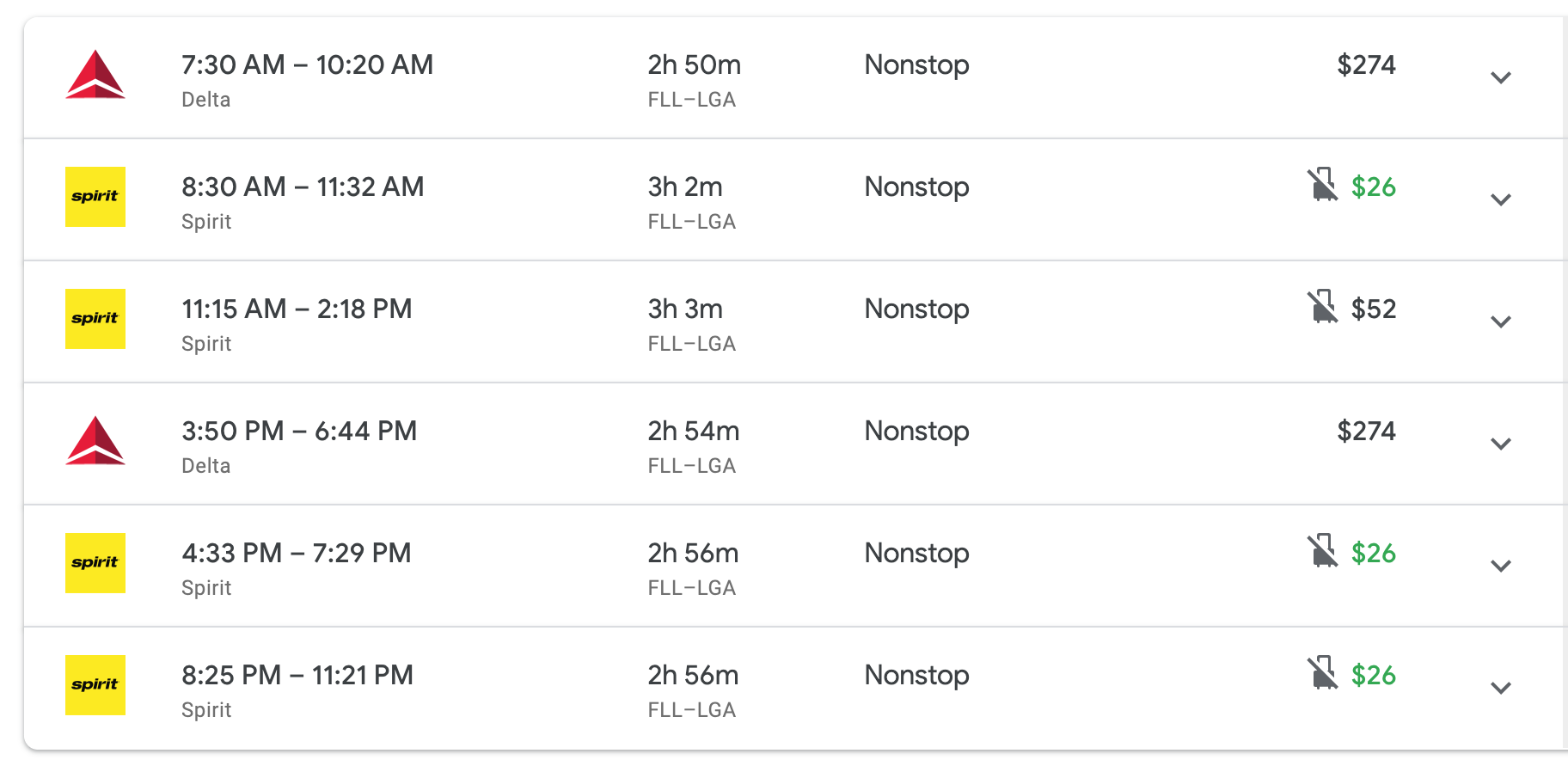Open the 3:50 PM Delta flight dropdown chevron
The image size is (1568, 772).
(x=1501, y=444)
